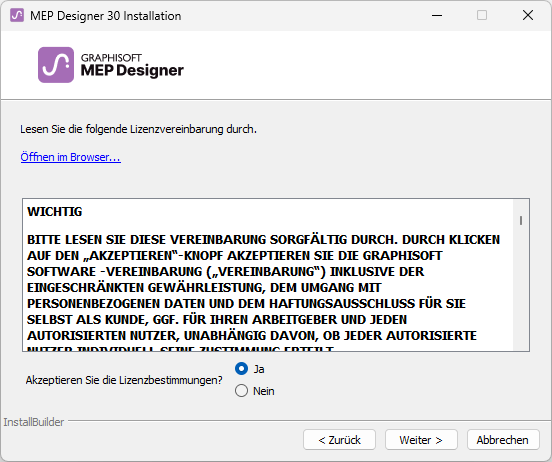
Task: Go back with the Zurück button
Action: point(339,439)
